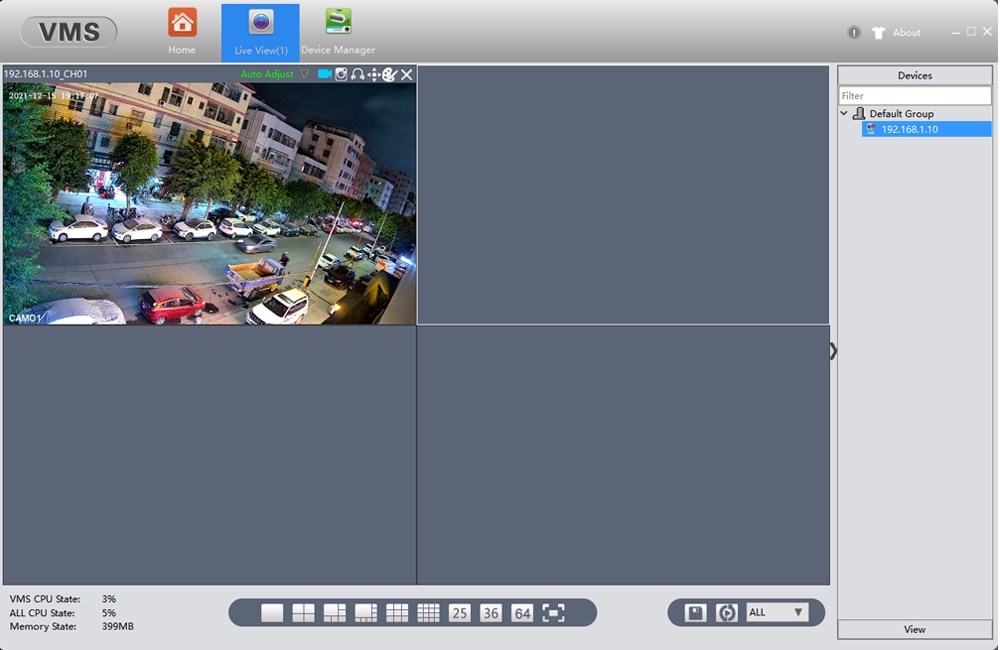This screenshot has height=650, width=1000.
Task: Save the current view layout
Action: [x=695, y=613]
